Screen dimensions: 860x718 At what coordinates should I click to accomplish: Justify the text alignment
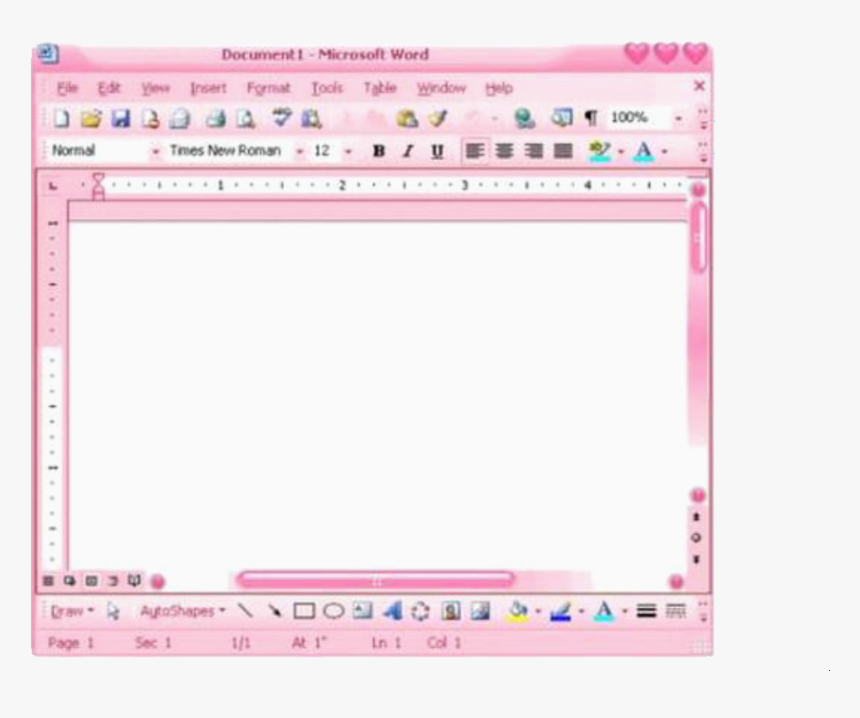pos(563,151)
